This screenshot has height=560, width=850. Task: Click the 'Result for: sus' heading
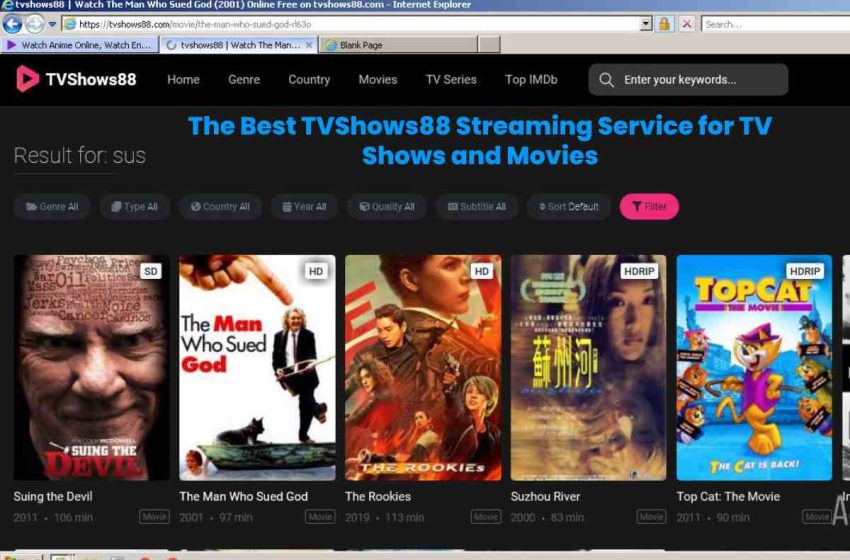(80, 156)
